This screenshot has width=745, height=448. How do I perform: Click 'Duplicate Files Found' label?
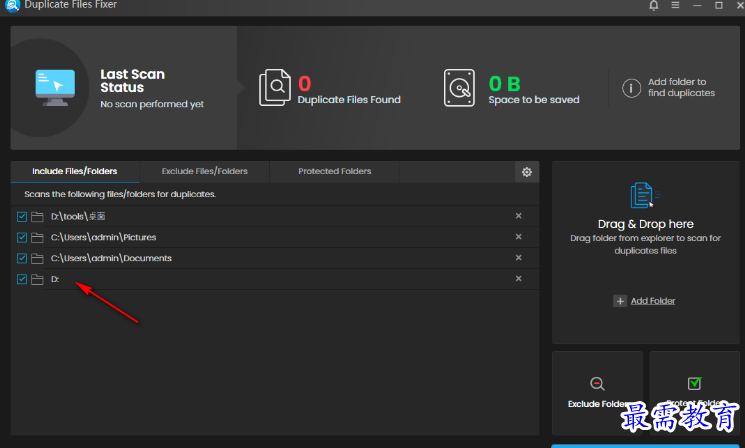(x=349, y=100)
